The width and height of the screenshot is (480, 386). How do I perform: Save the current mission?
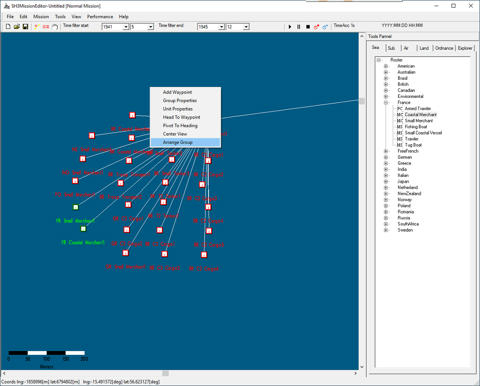coord(25,27)
